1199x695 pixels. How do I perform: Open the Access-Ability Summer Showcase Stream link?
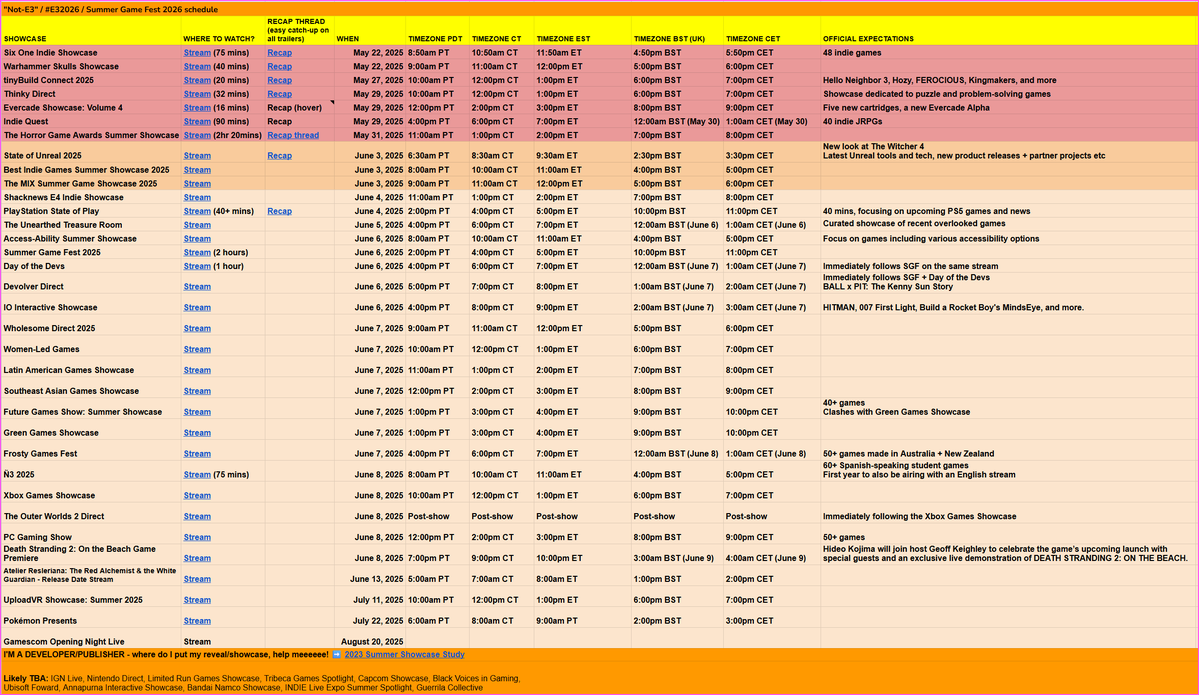click(197, 239)
